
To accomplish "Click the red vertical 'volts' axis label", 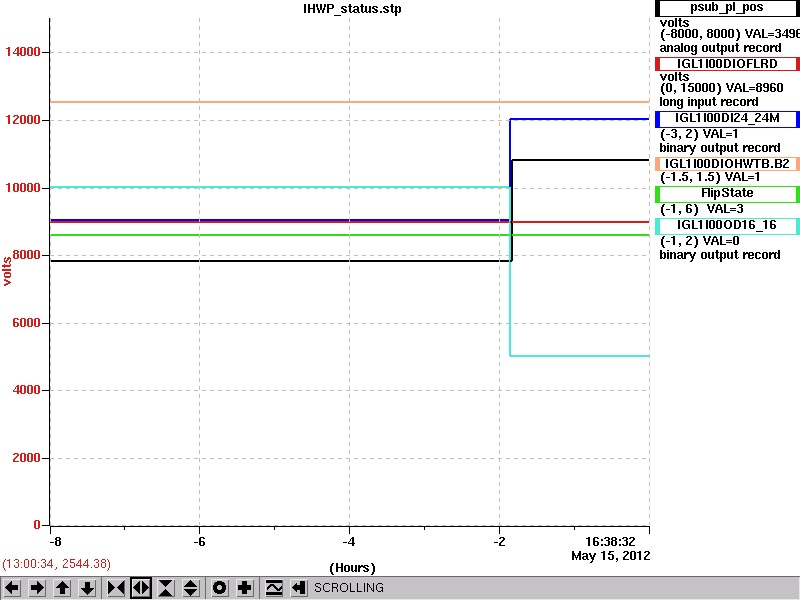I will coord(7,271).
